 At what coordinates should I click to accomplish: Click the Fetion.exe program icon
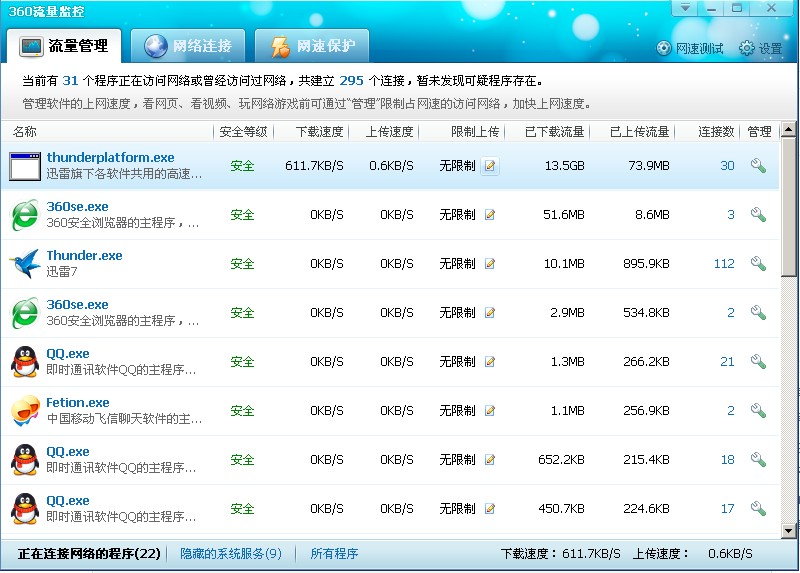(x=25, y=410)
